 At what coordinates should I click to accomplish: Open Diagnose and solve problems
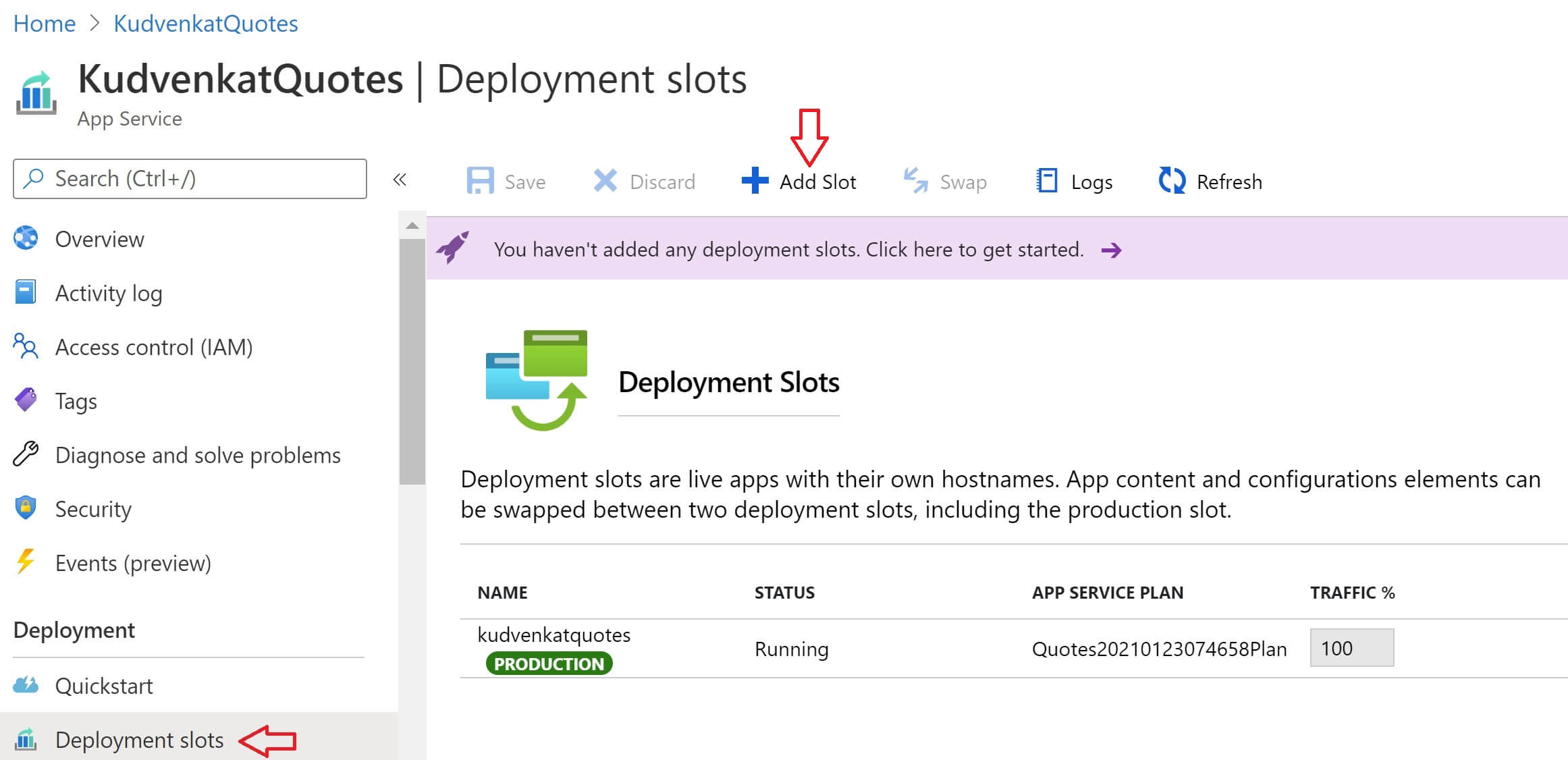tap(199, 455)
